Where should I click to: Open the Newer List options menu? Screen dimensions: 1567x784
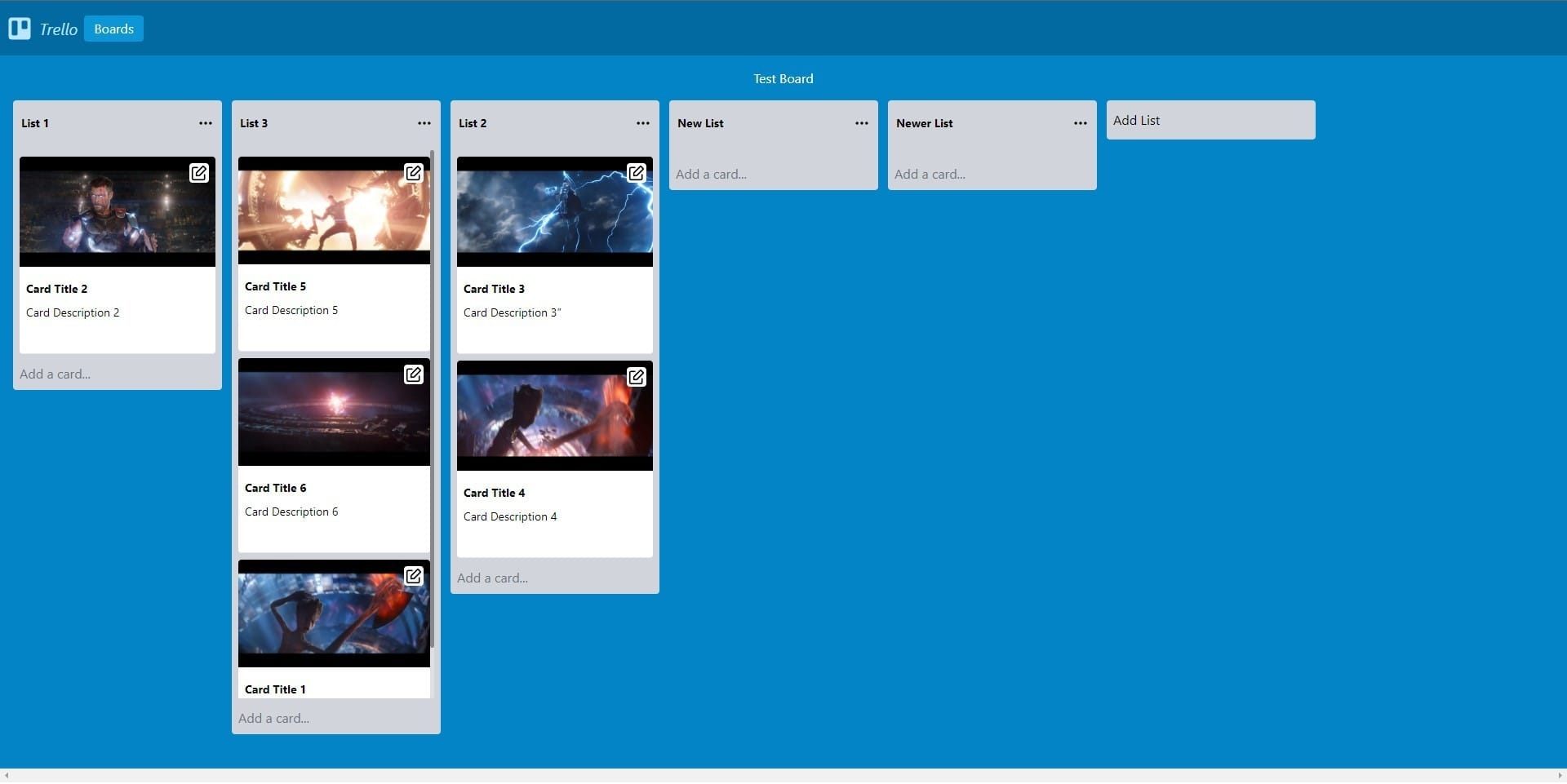1079,123
